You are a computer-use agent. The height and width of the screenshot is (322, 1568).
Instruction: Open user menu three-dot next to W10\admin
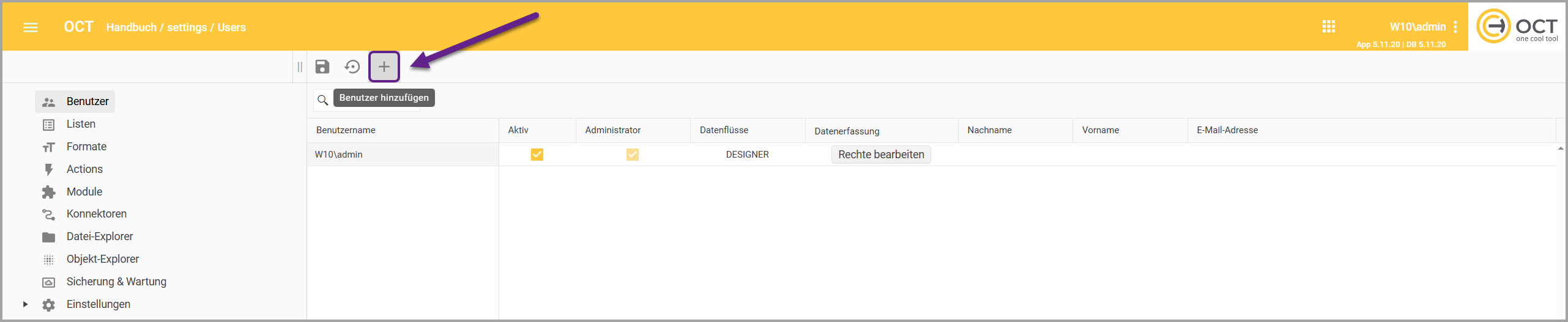pyautogui.click(x=1455, y=27)
